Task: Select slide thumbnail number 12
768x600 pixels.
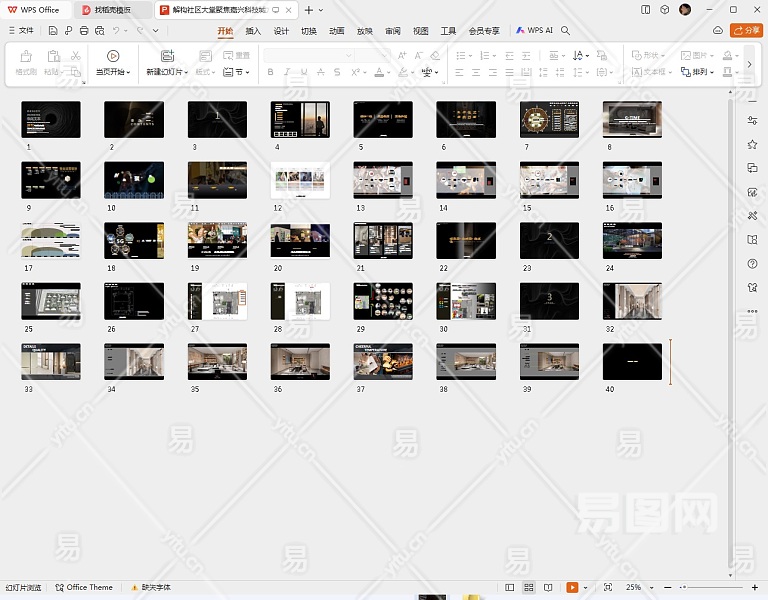Action: (300, 180)
